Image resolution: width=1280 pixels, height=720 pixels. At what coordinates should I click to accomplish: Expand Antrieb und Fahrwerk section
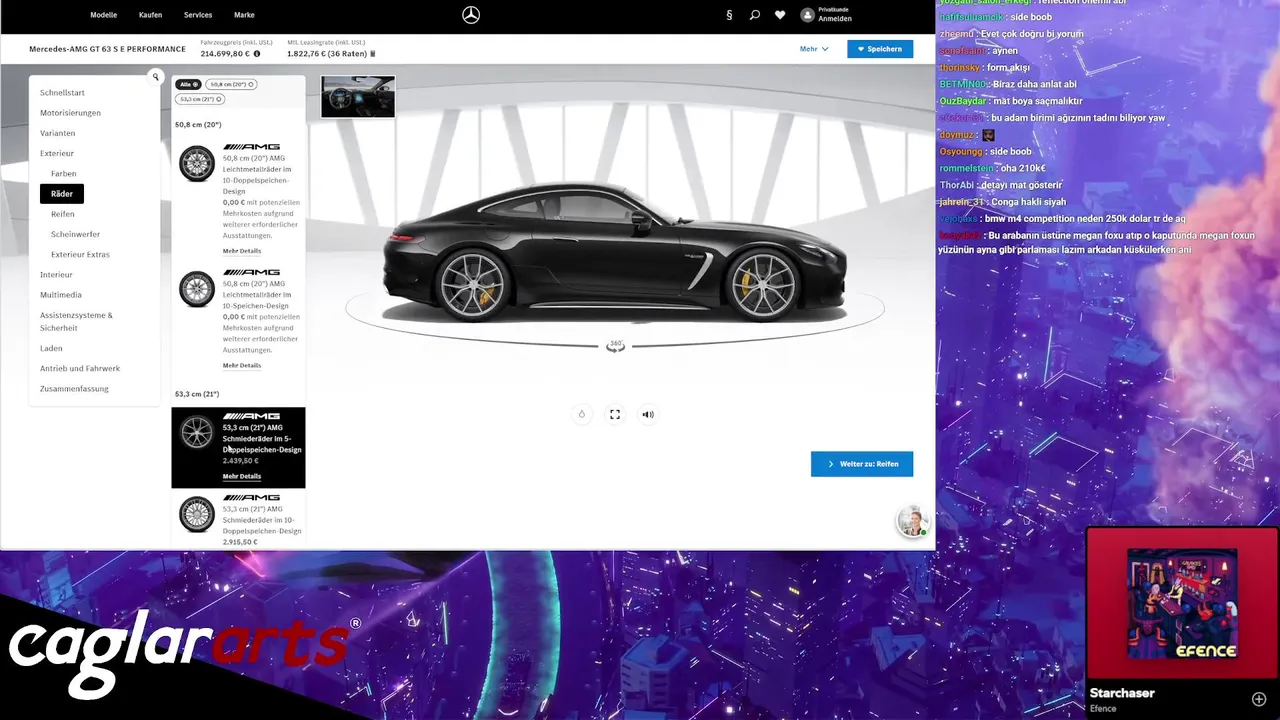click(x=80, y=368)
